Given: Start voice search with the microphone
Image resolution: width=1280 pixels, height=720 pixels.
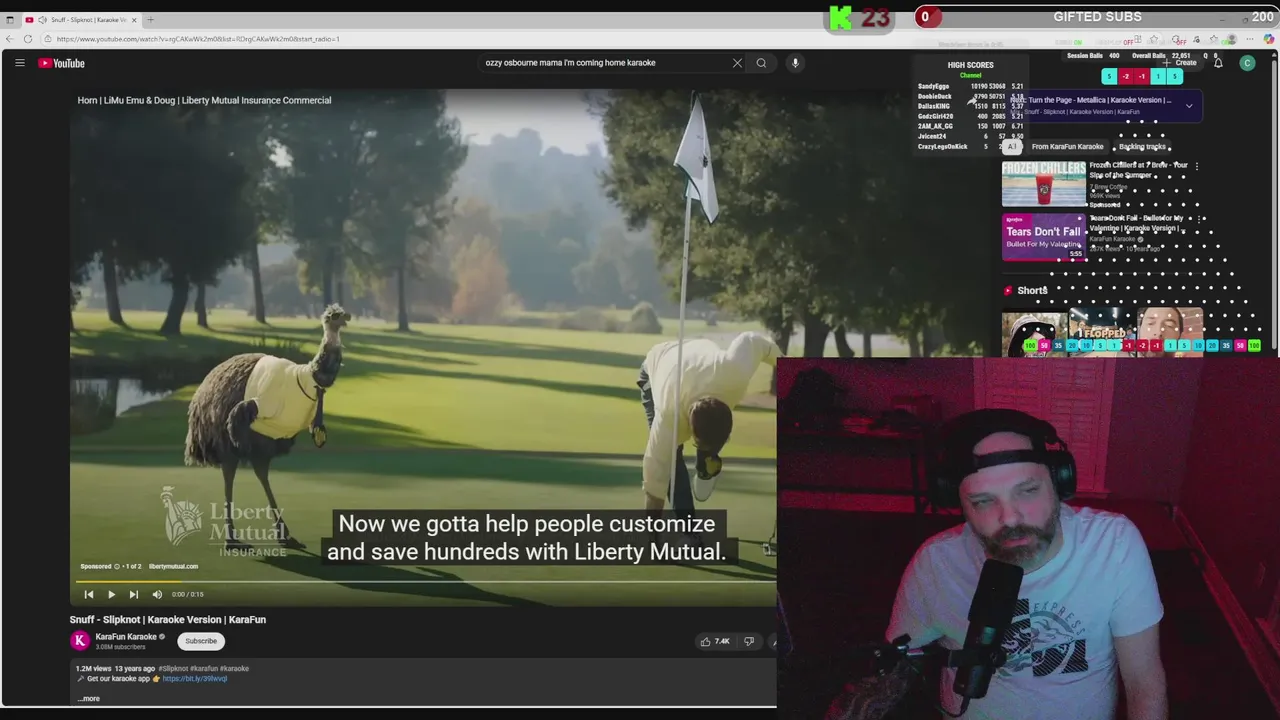Looking at the screenshot, I should 795,63.
